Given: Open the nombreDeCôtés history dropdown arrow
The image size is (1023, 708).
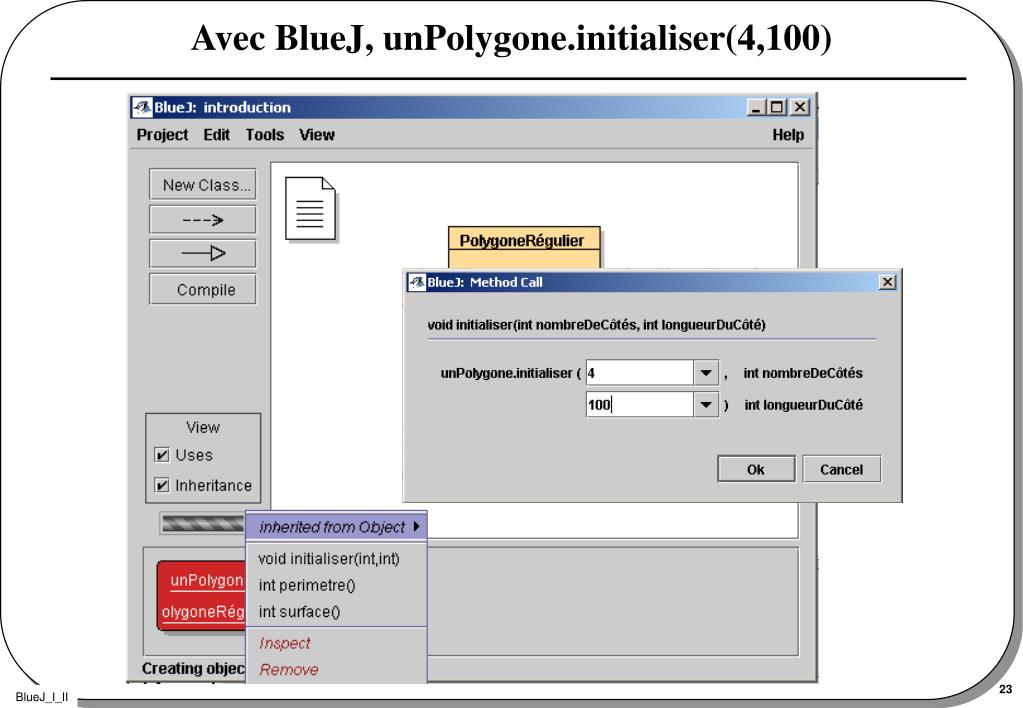Looking at the screenshot, I should [706, 373].
